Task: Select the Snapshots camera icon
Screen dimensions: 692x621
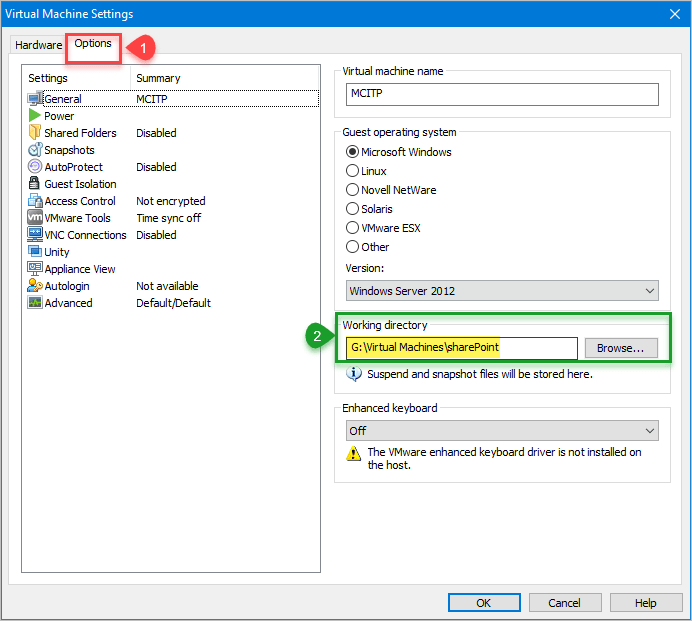Action: click(35, 150)
